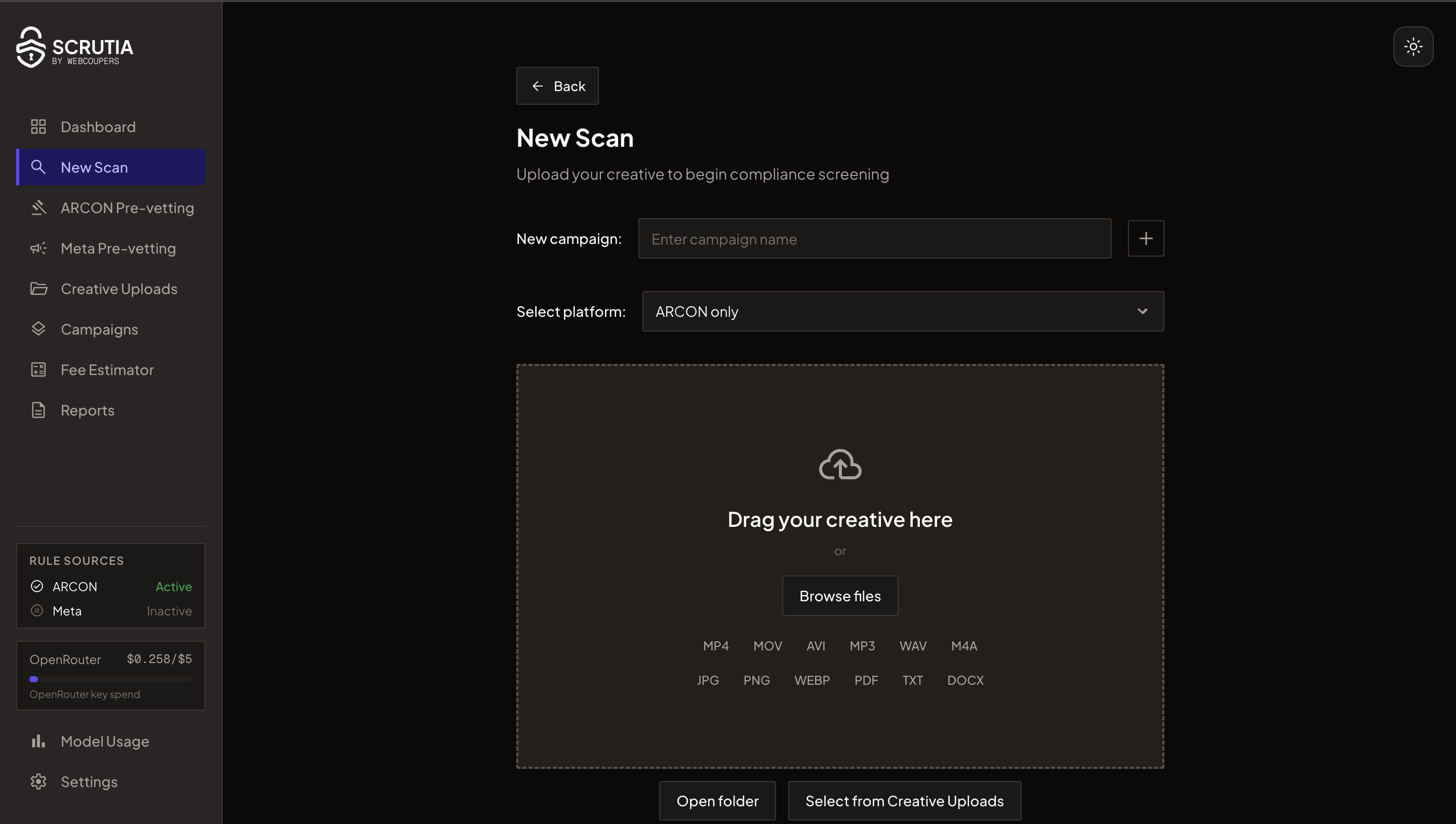Image resolution: width=1456 pixels, height=824 pixels.
Task: Click the 'PNG' format label
Action: (x=756, y=680)
